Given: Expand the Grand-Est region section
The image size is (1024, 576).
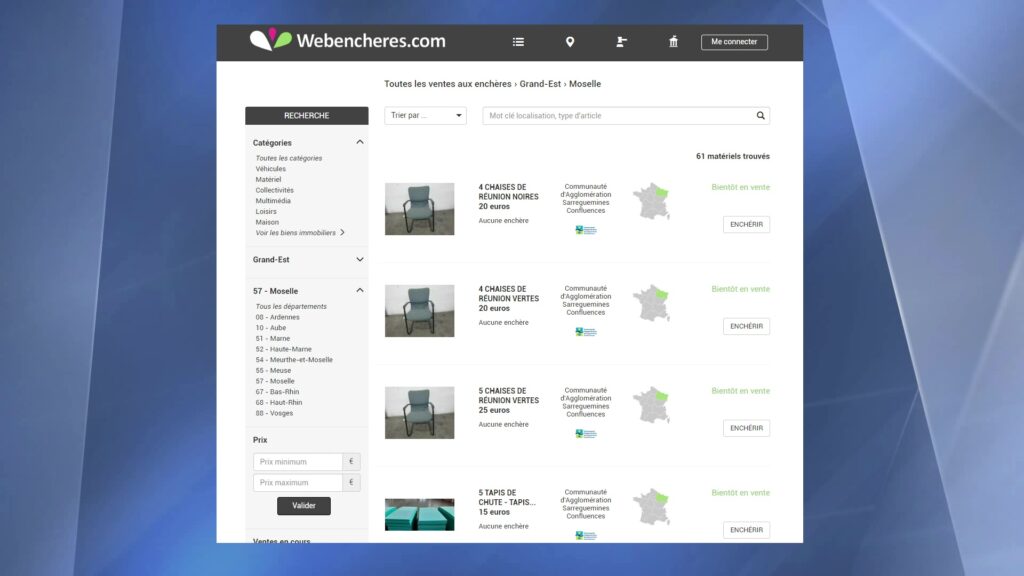Looking at the screenshot, I should tap(360, 259).
